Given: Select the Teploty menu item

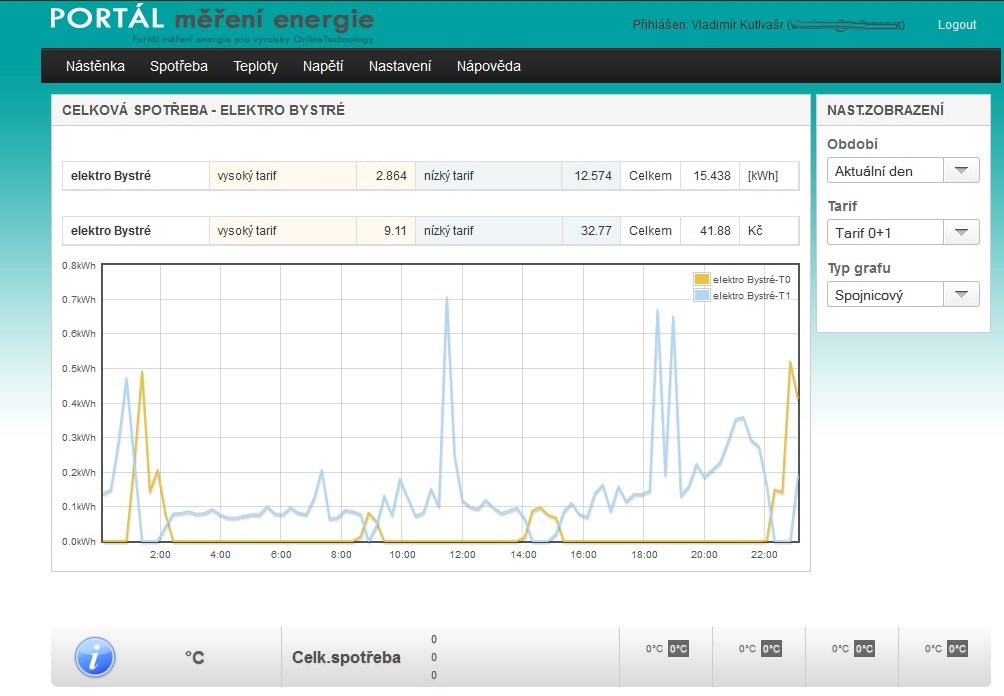Looking at the screenshot, I should point(255,67).
